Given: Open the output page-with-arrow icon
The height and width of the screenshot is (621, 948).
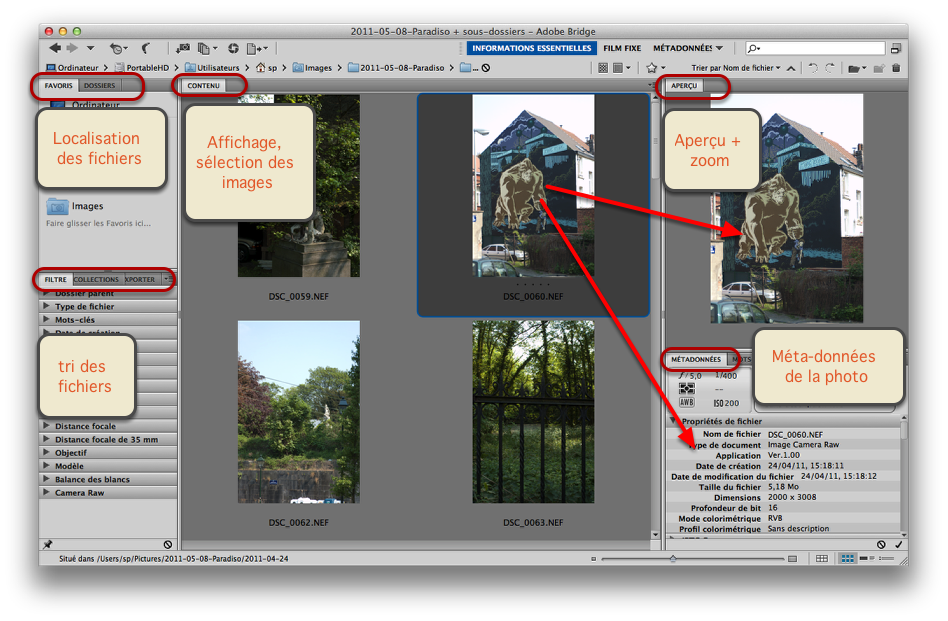Looking at the screenshot, I should [x=256, y=48].
